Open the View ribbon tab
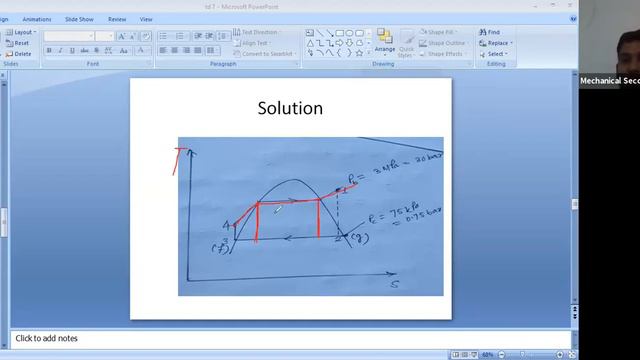640x360 pixels. pyautogui.click(x=146, y=19)
